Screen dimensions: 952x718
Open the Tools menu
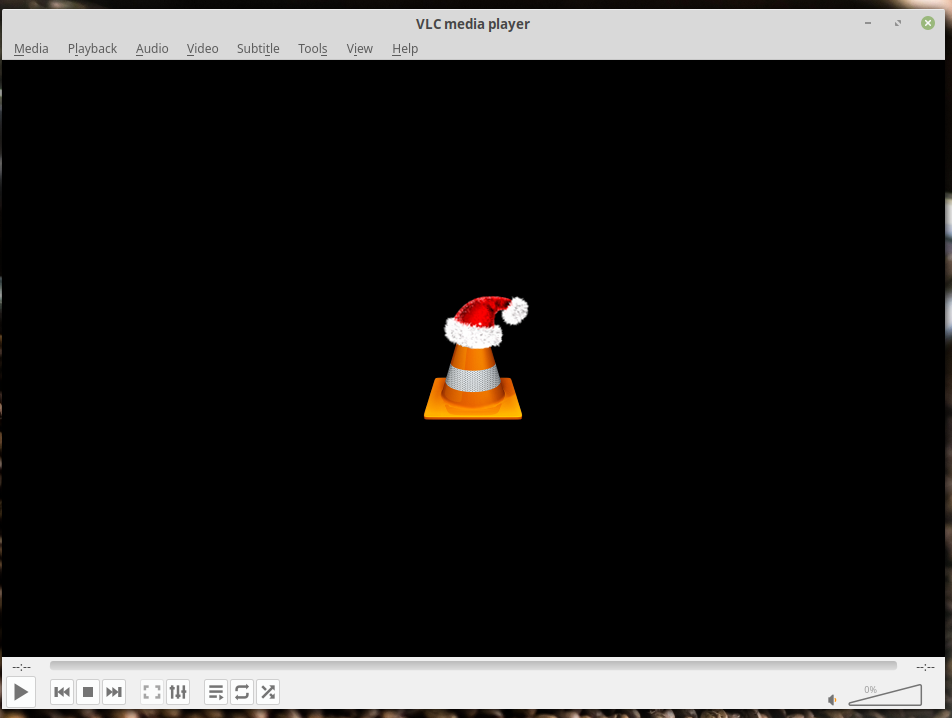pos(313,49)
